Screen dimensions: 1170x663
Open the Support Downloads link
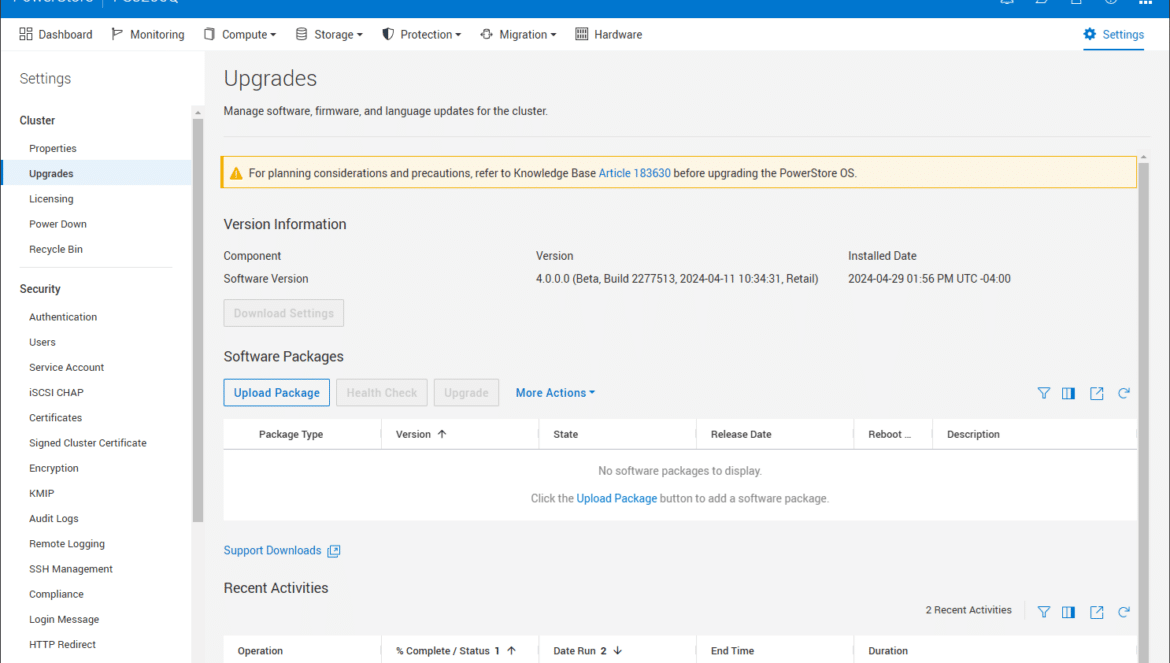[x=282, y=550]
